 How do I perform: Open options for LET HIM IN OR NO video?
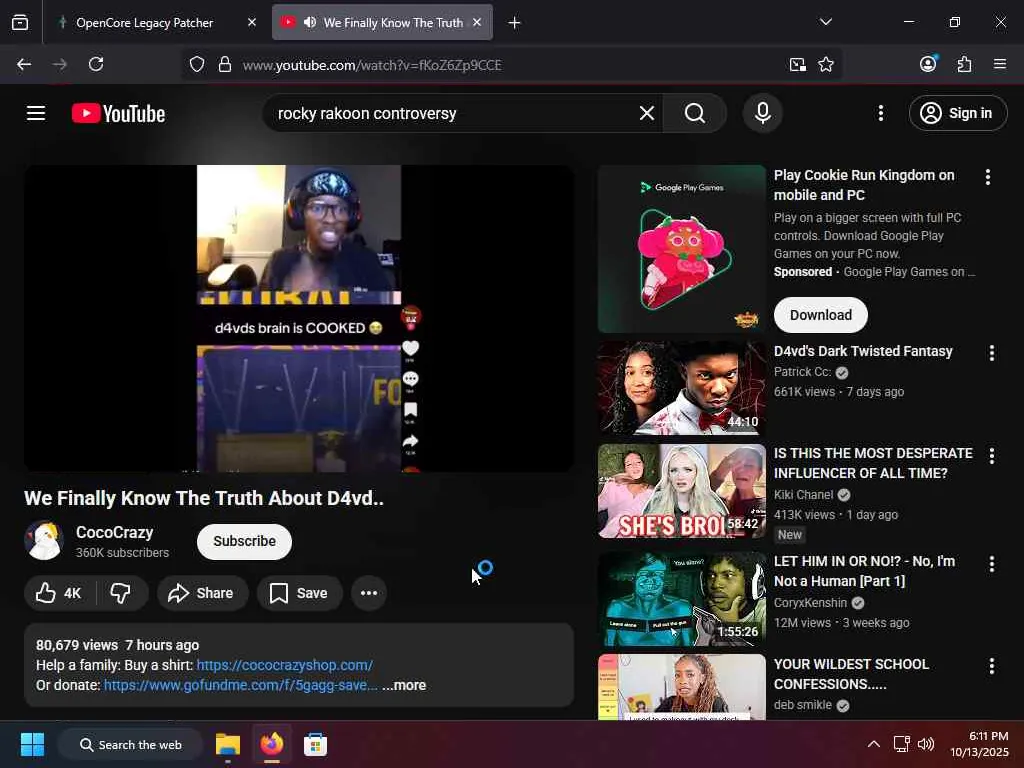[x=991, y=564]
